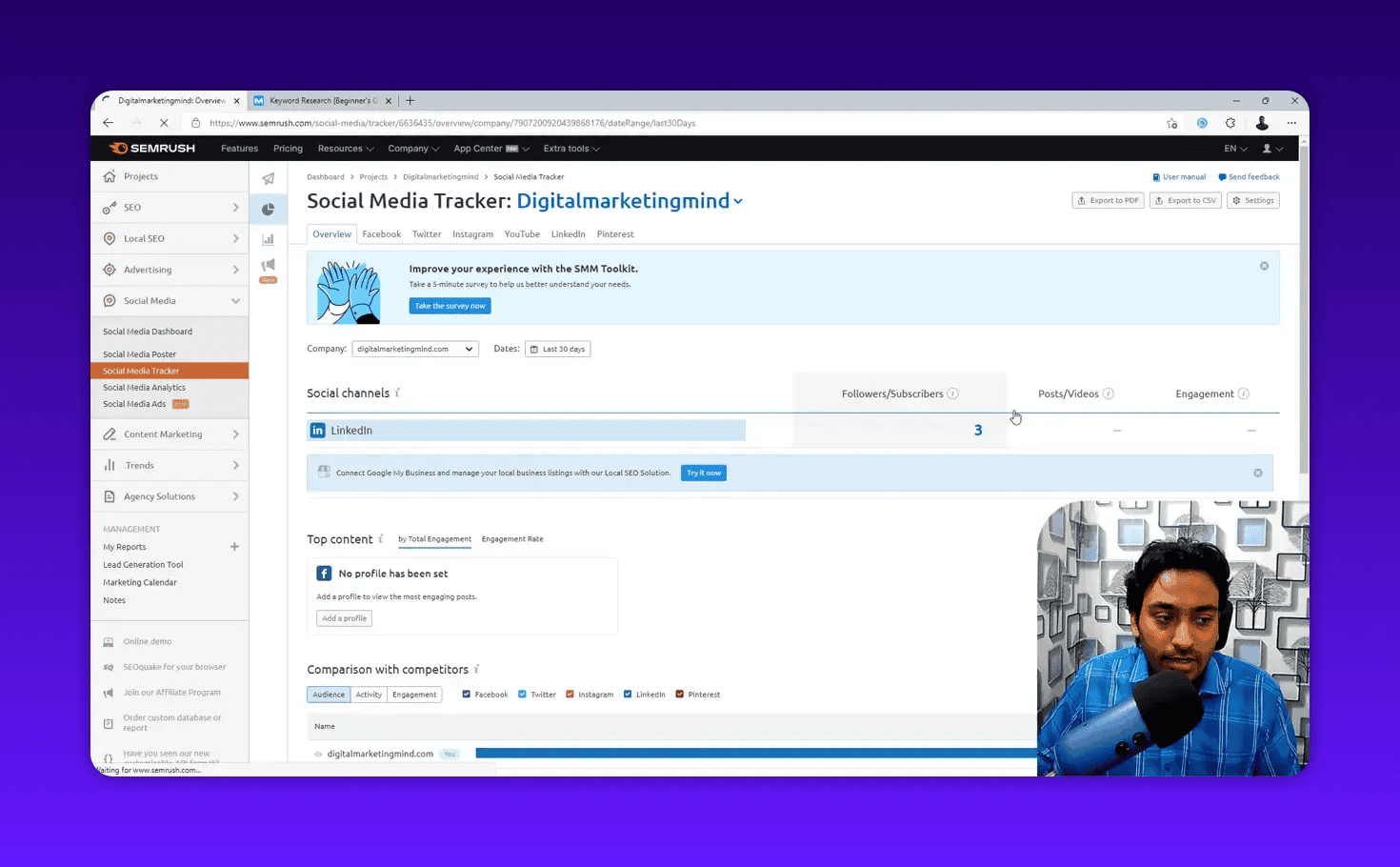Viewport: 1400px width, 867px height.
Task: Select Social Media Analytics in the sidebar
Action: coord(144,387)
